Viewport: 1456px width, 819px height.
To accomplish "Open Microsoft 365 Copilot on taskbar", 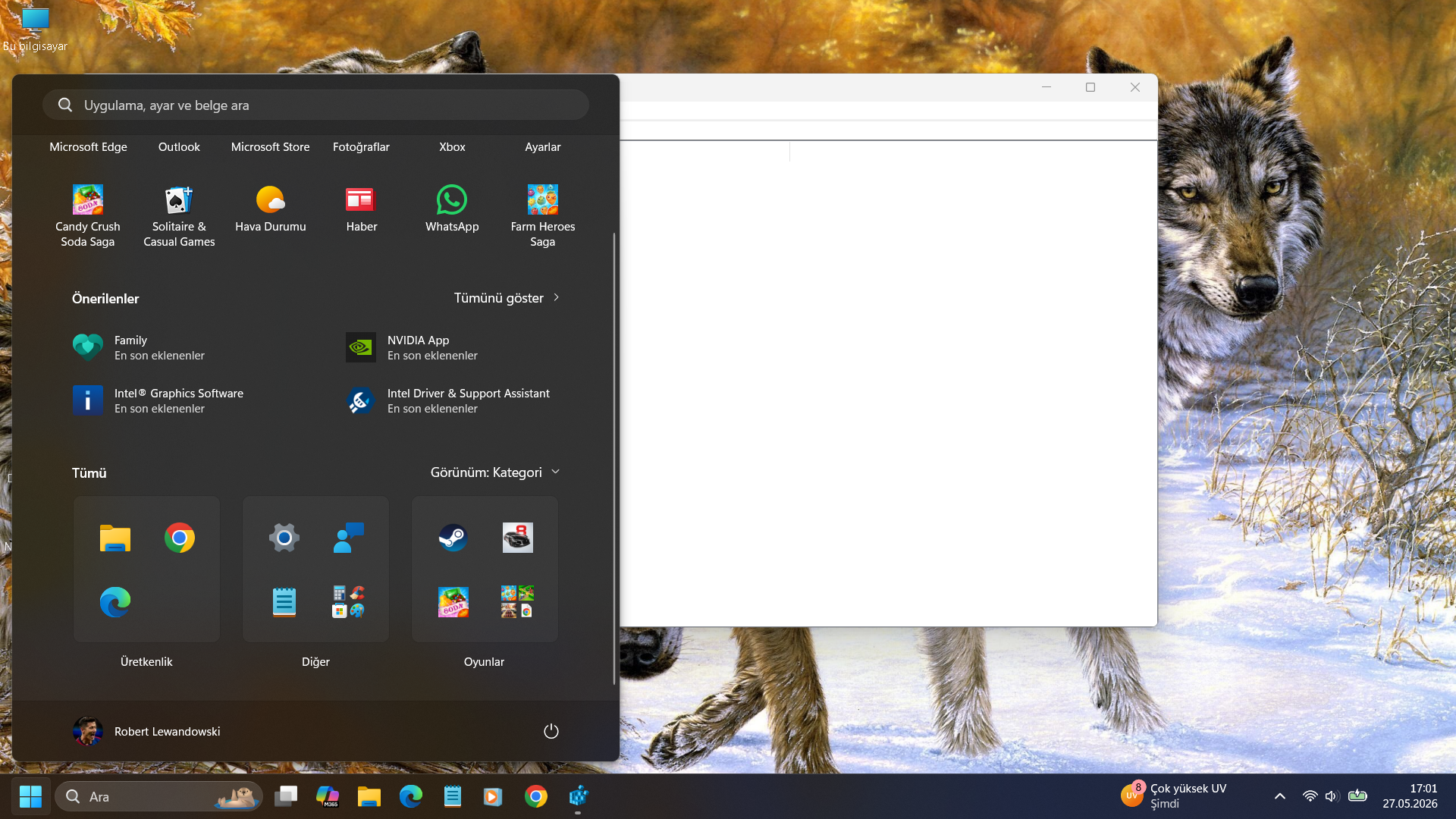I will click(x=328, y=796).
